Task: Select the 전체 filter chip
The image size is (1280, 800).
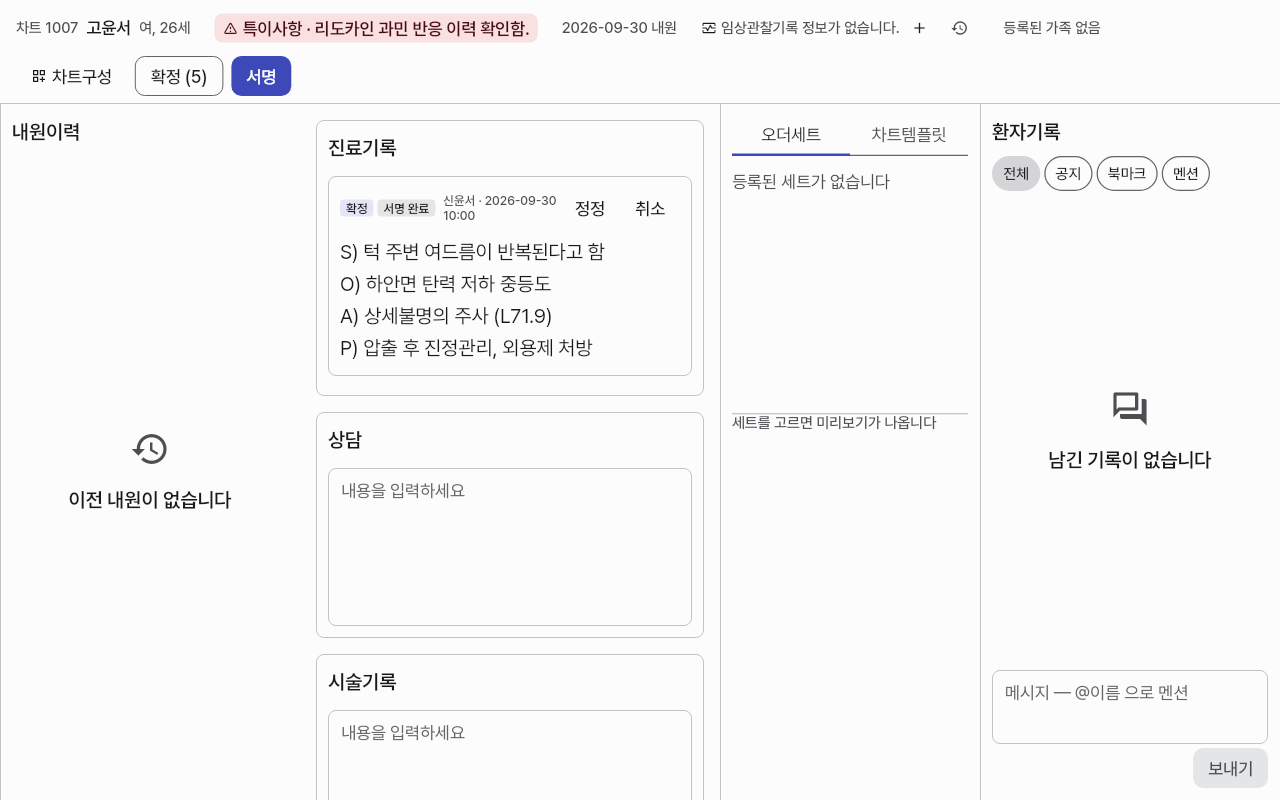Action: coord(1016,174)
